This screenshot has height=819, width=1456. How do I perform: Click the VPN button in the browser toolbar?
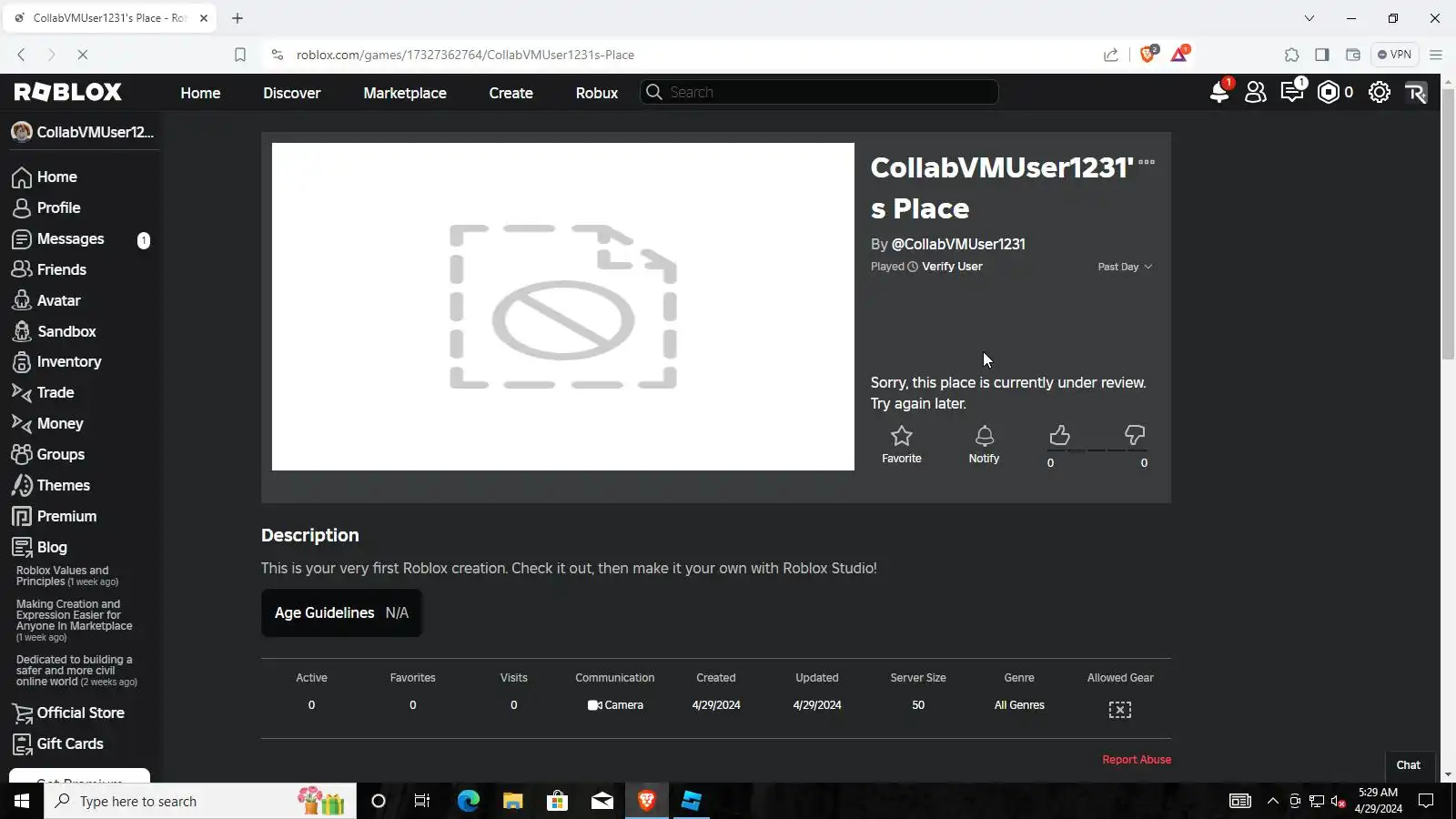coord(1395,55)
